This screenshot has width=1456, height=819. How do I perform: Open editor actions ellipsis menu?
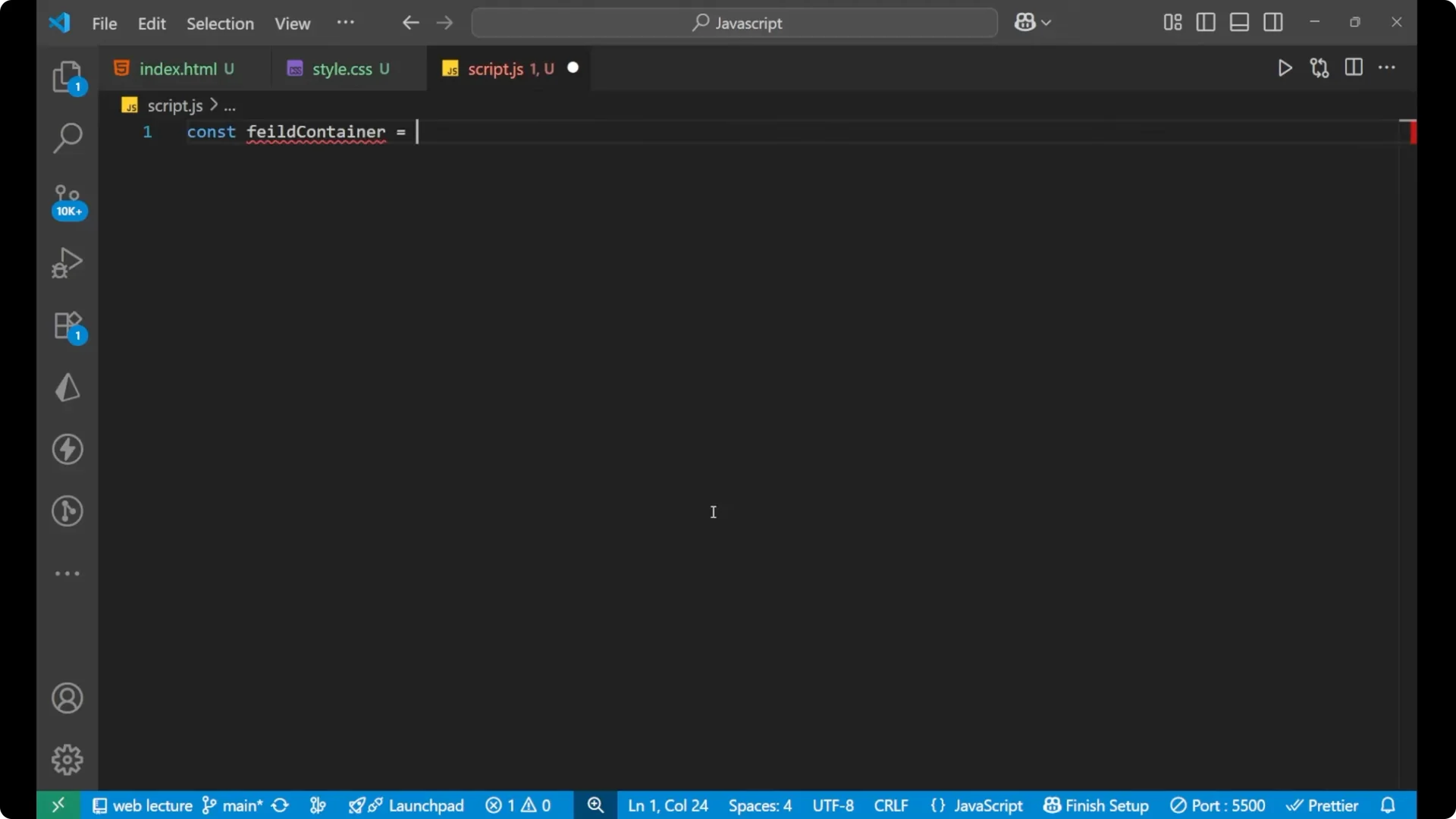coord(1388,67)
